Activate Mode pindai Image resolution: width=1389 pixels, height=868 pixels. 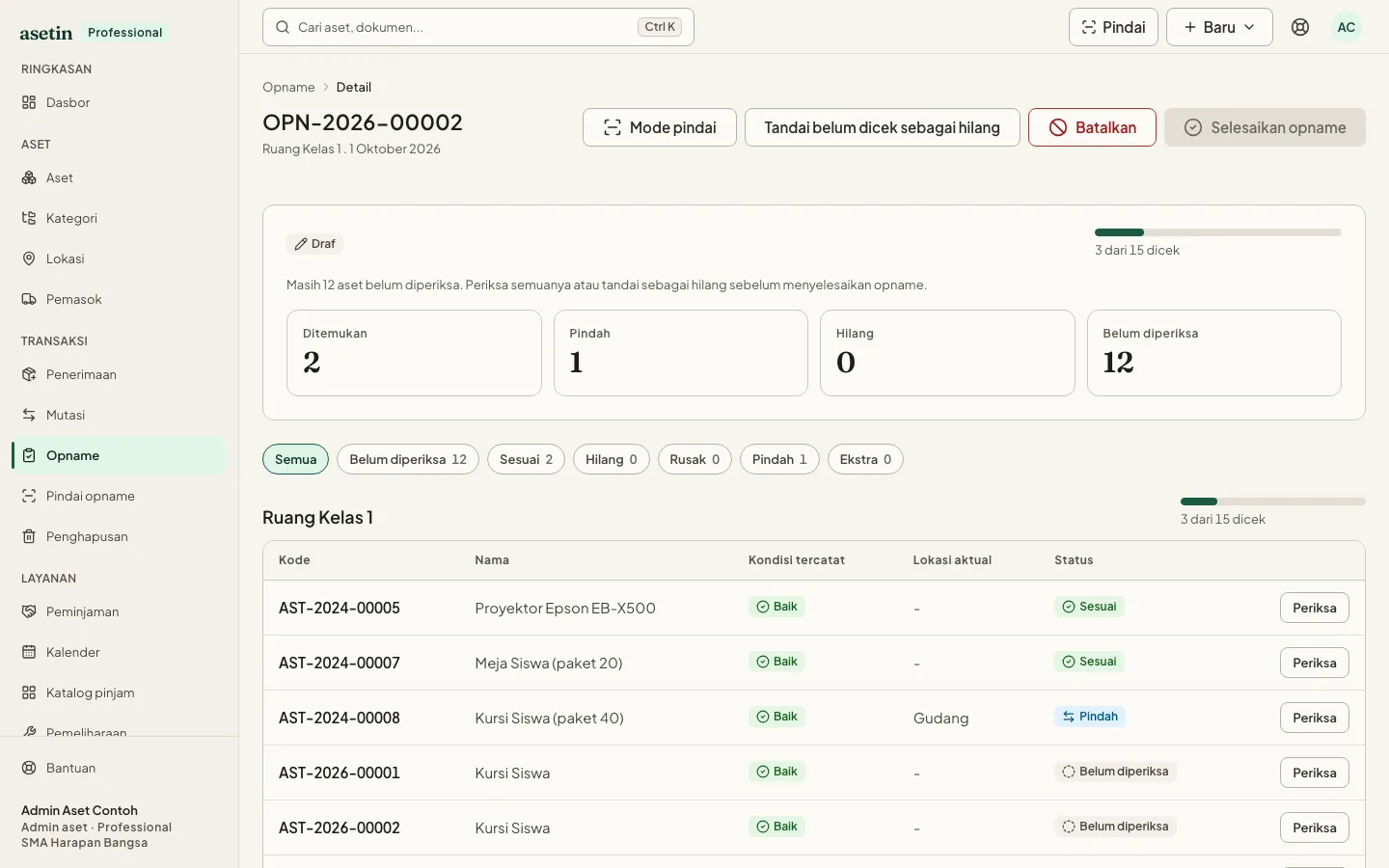click(660, 127)
